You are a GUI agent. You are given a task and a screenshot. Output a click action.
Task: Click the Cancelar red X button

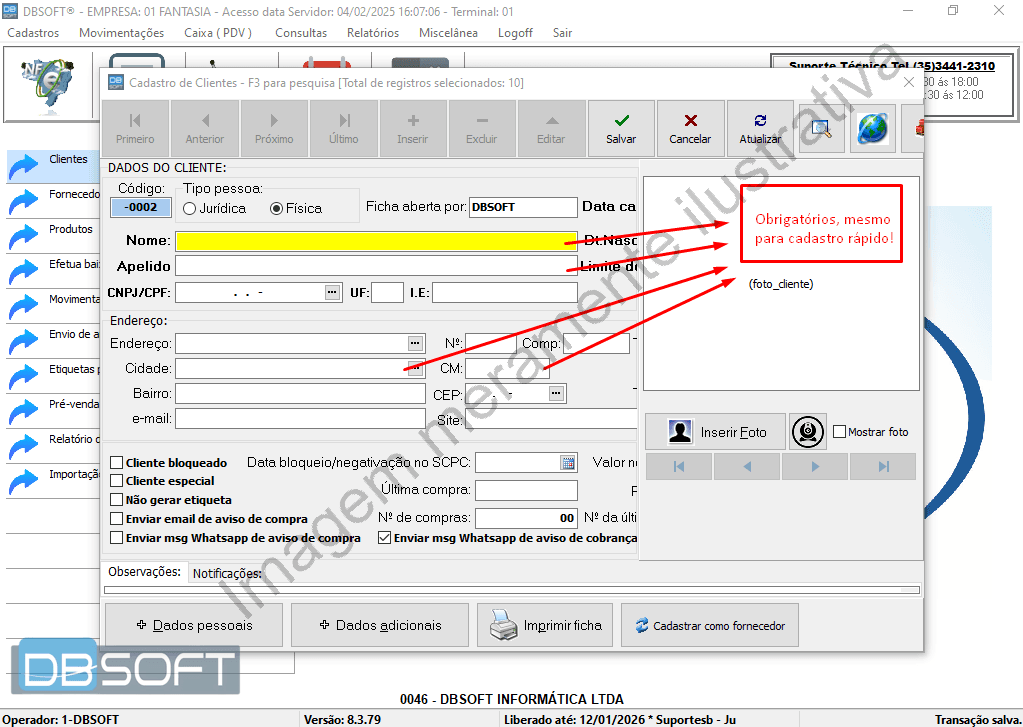pos(690,128)
